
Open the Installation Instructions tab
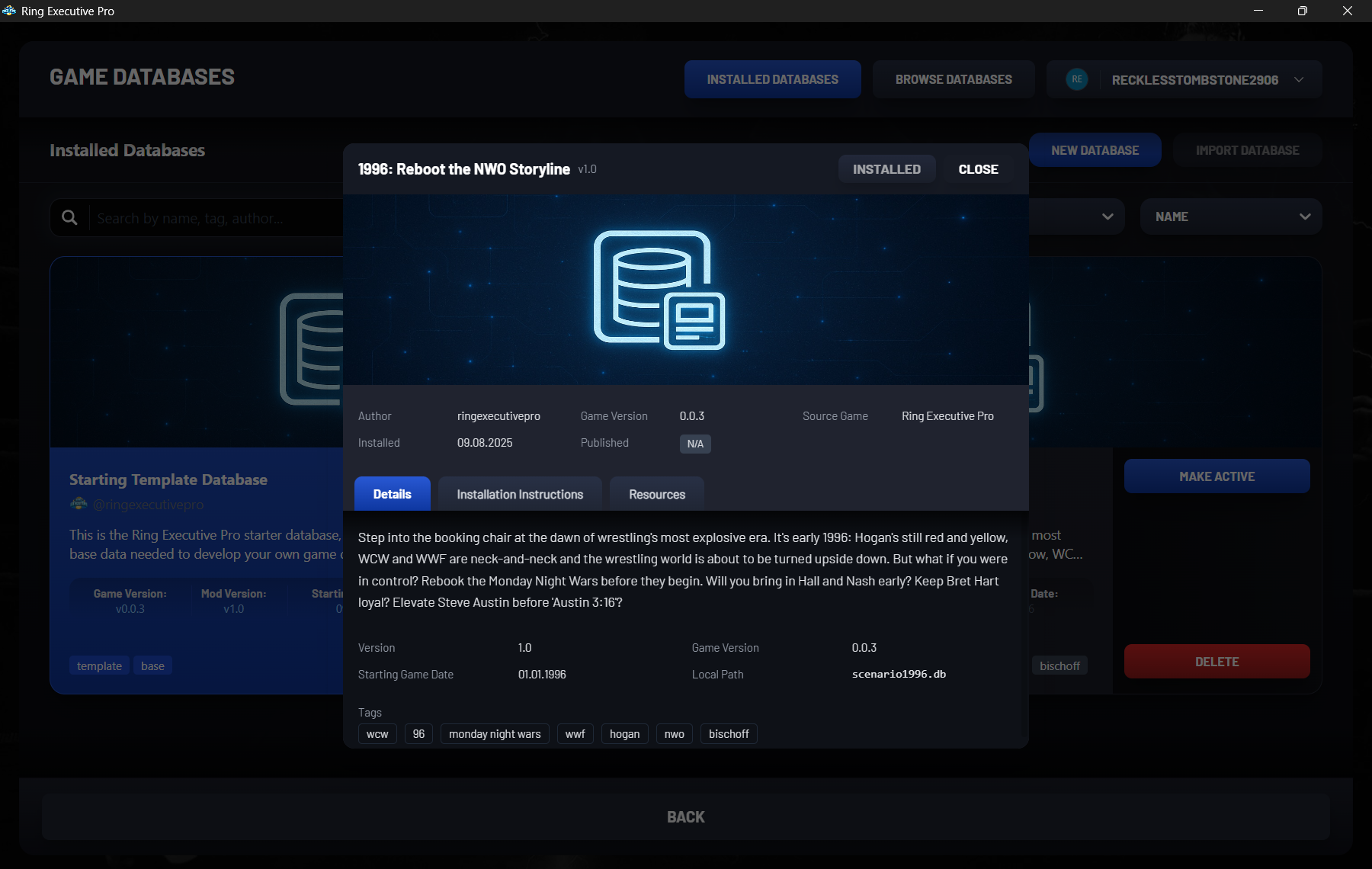(x=520, y=494)
